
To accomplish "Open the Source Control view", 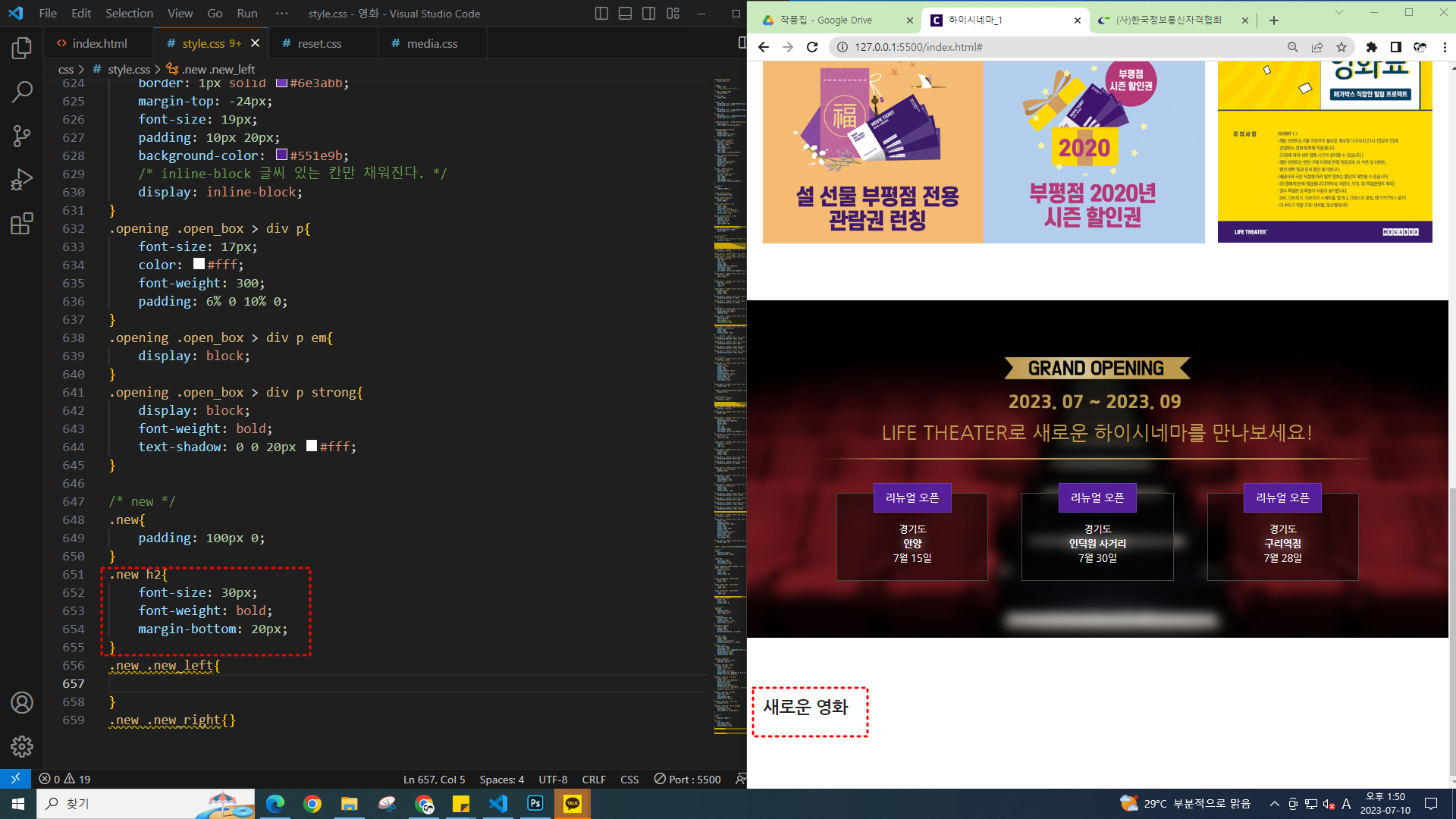I will [x=22, y=136].
